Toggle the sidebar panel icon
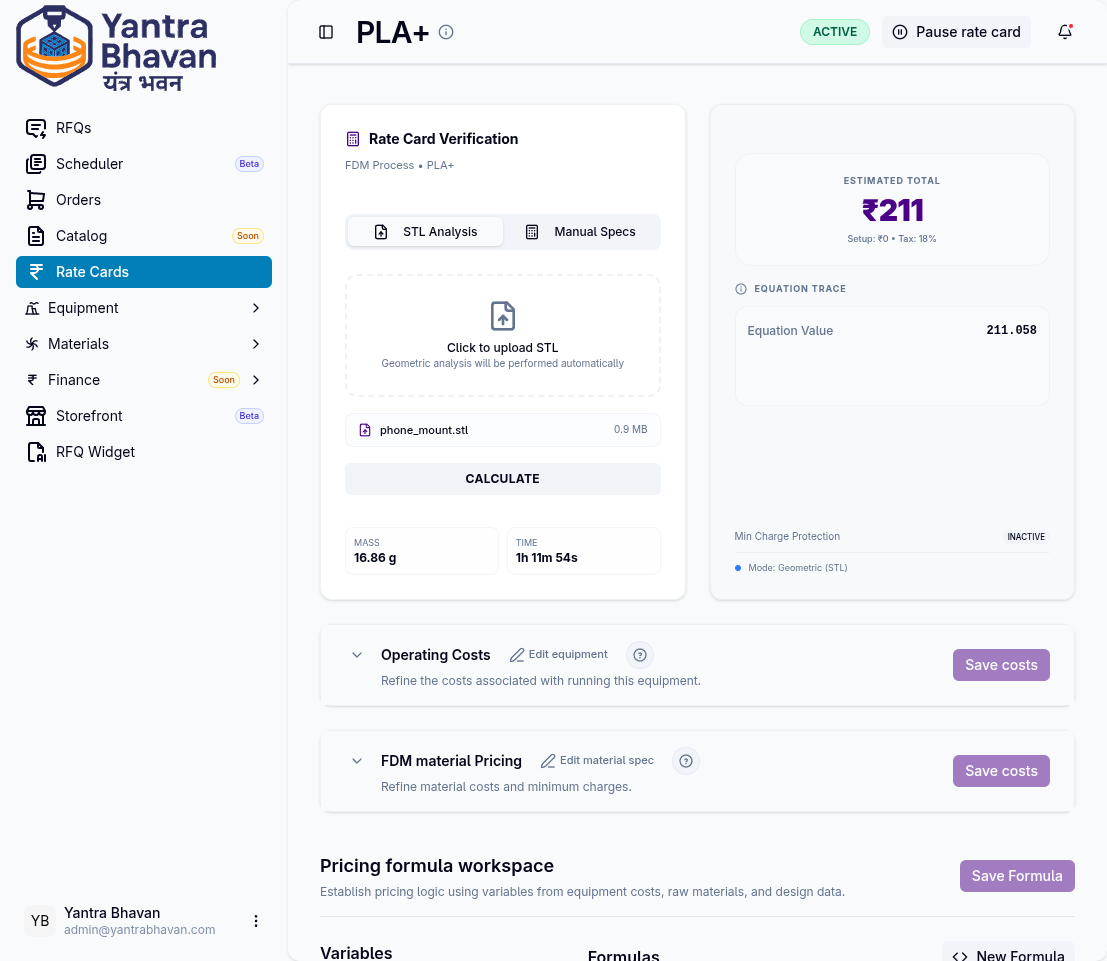The image size is (1107, 961). 326,32
